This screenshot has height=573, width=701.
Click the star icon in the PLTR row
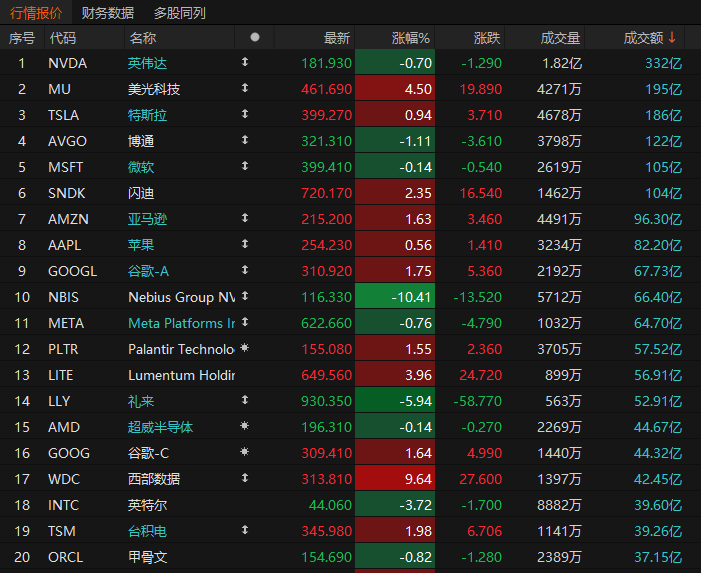pos(245,349)
